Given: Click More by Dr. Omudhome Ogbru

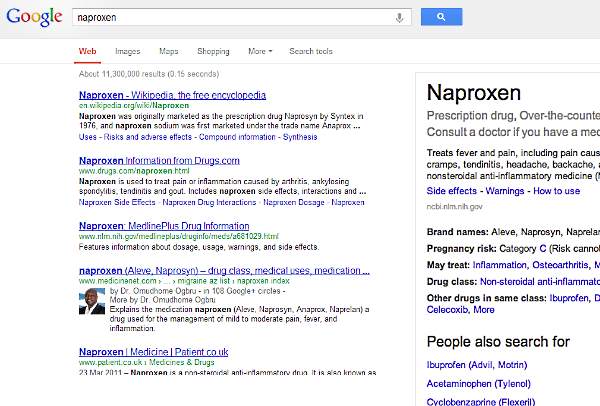Looking at the screenshot, I should 162,300.
